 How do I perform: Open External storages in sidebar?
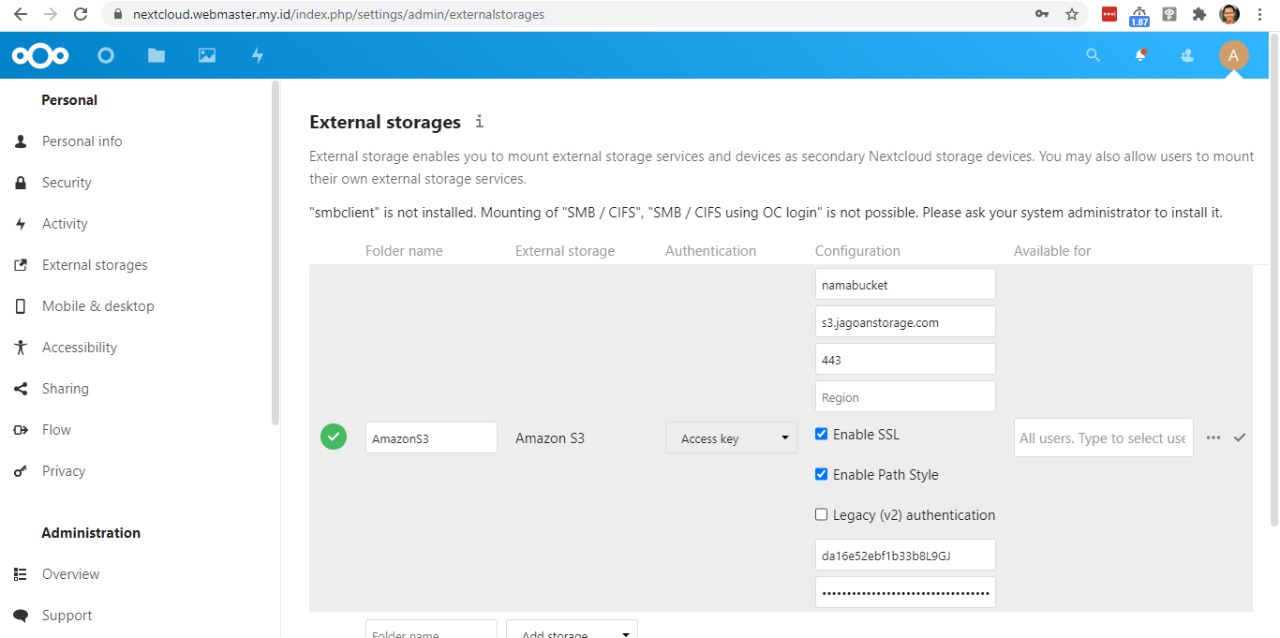click(95, 265)
